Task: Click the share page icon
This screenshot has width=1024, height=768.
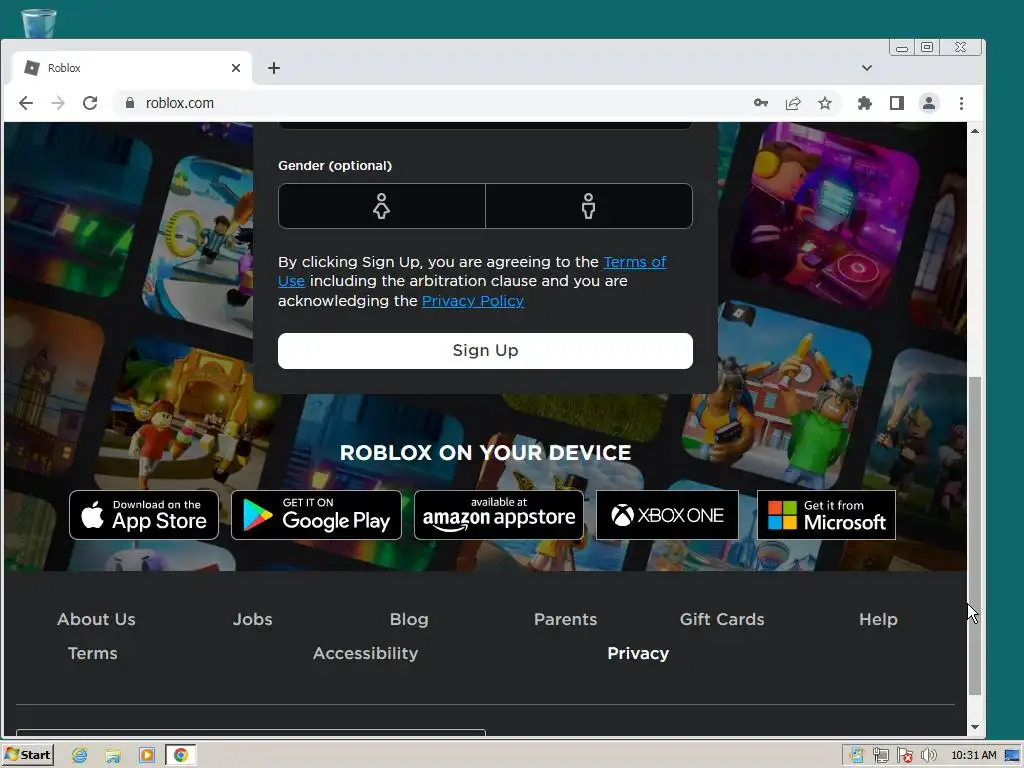Action: [793, 103]
